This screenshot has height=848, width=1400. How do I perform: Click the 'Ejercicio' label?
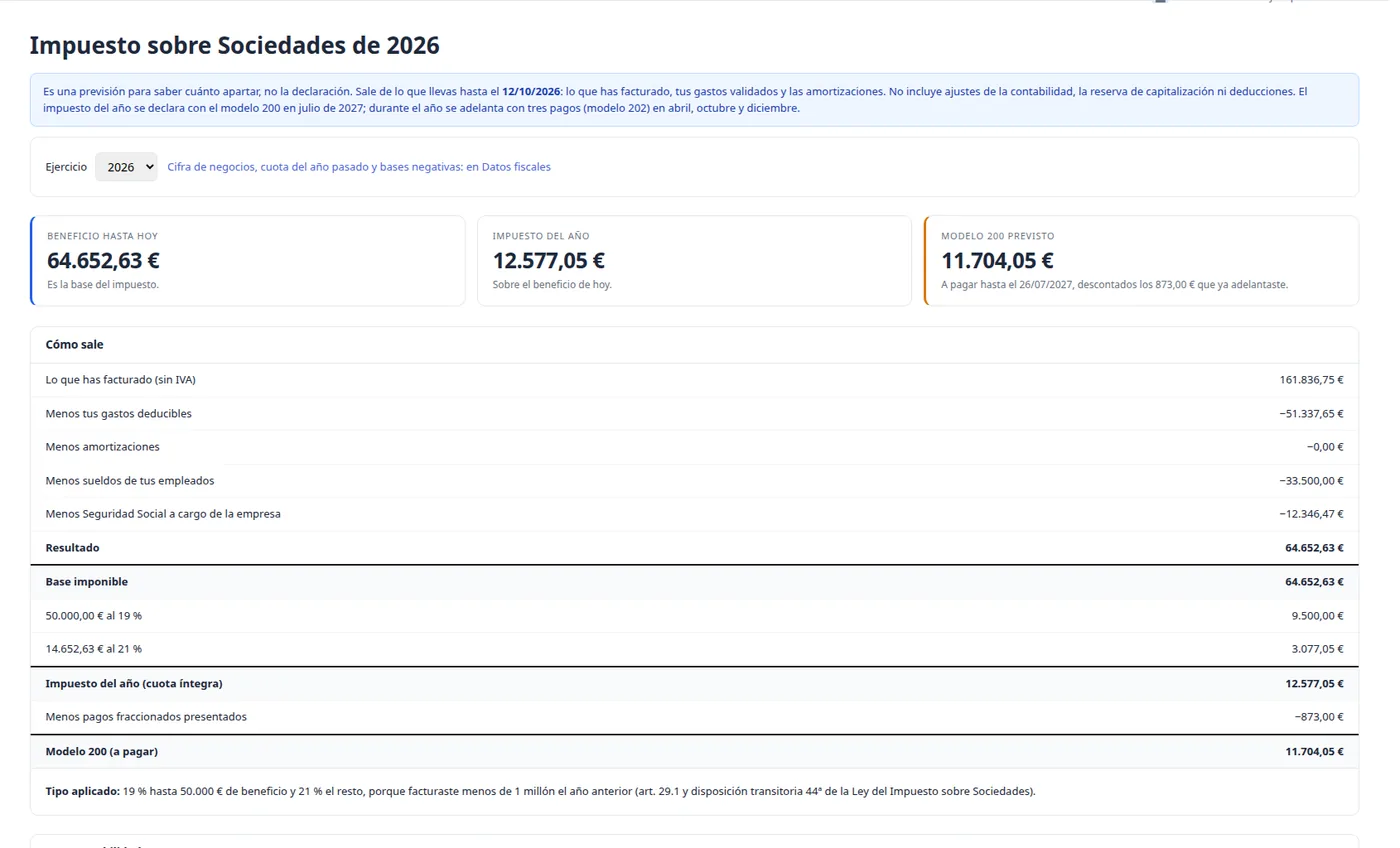point(66,167)
